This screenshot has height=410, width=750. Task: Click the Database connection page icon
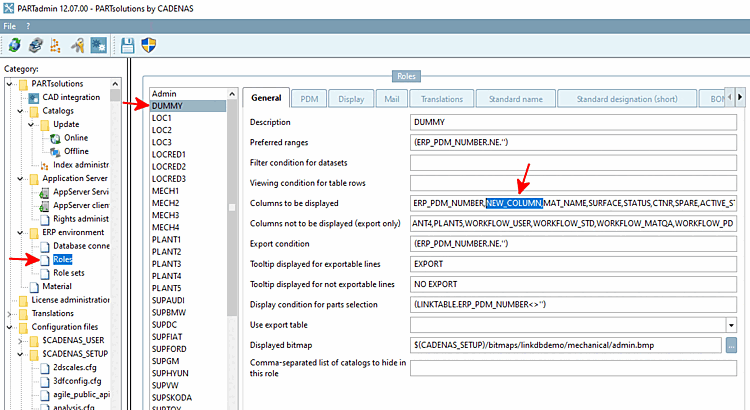(45, 246)
